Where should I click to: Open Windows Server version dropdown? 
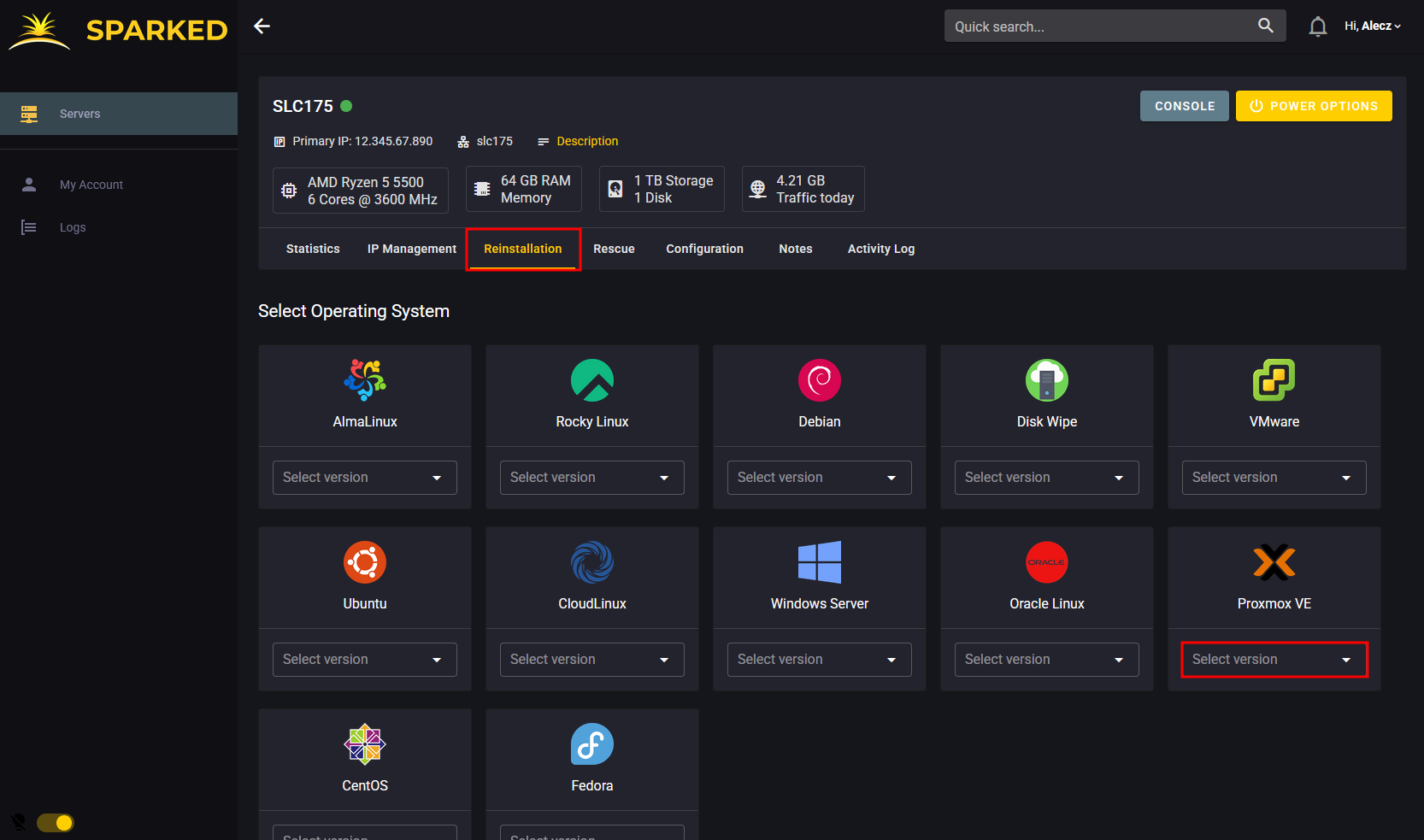click(820, 660)
